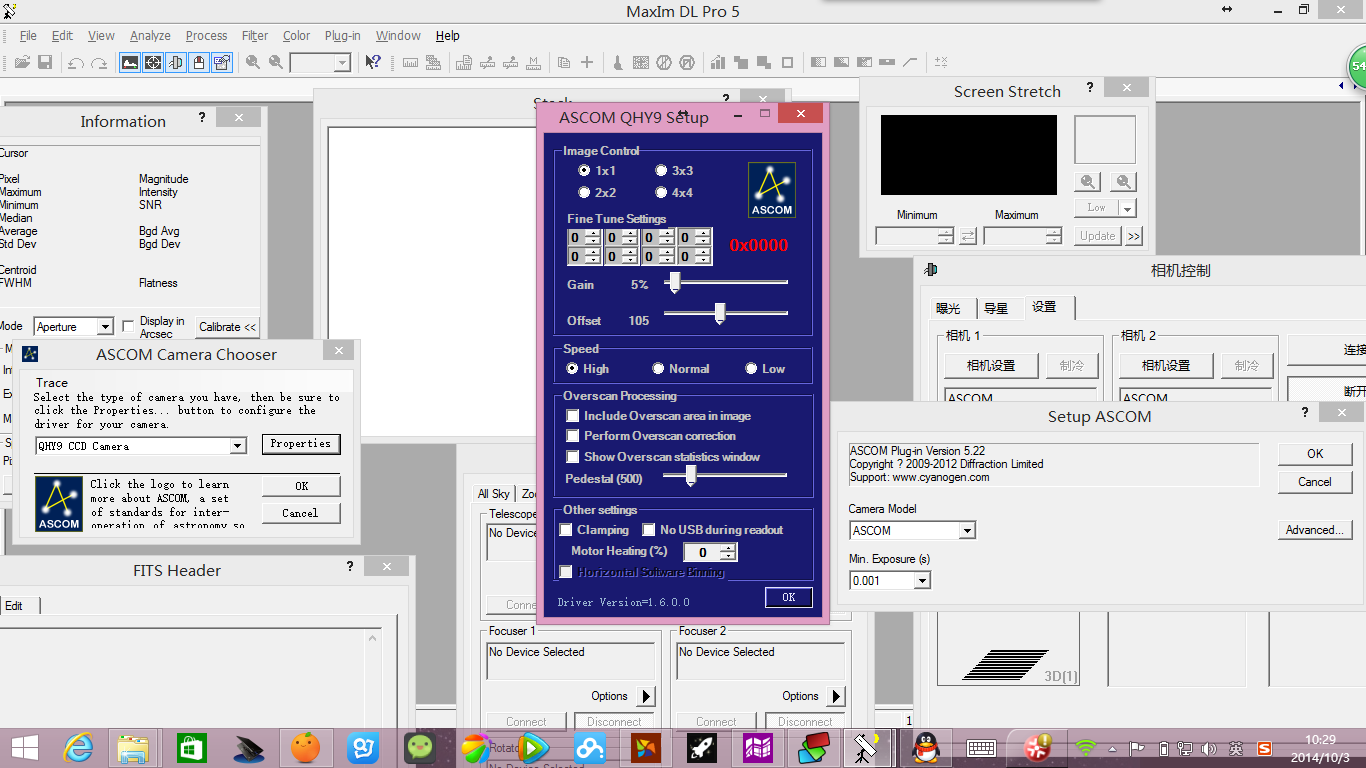Click the bar chart histogram toolbar icon
This screenshot has width=1366, height=768.
pos(717,62)
